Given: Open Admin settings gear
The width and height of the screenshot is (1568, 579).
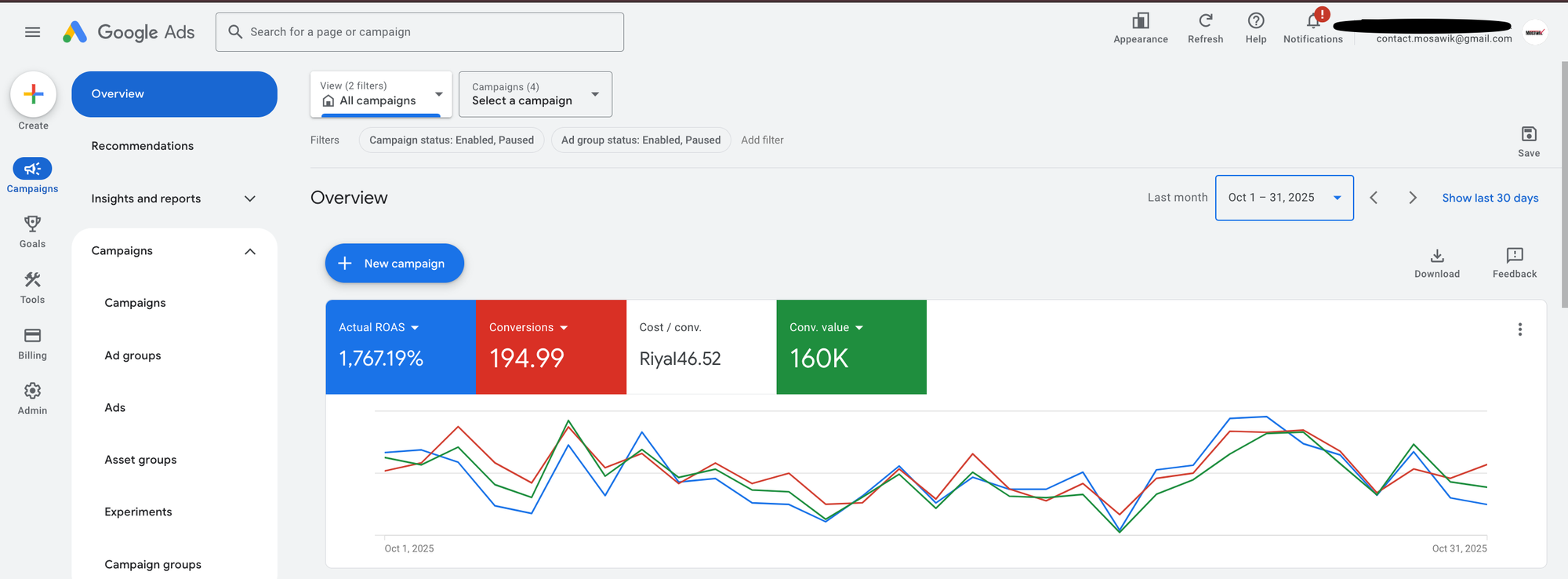Looking at the screenshot, I should coord(32,391).
